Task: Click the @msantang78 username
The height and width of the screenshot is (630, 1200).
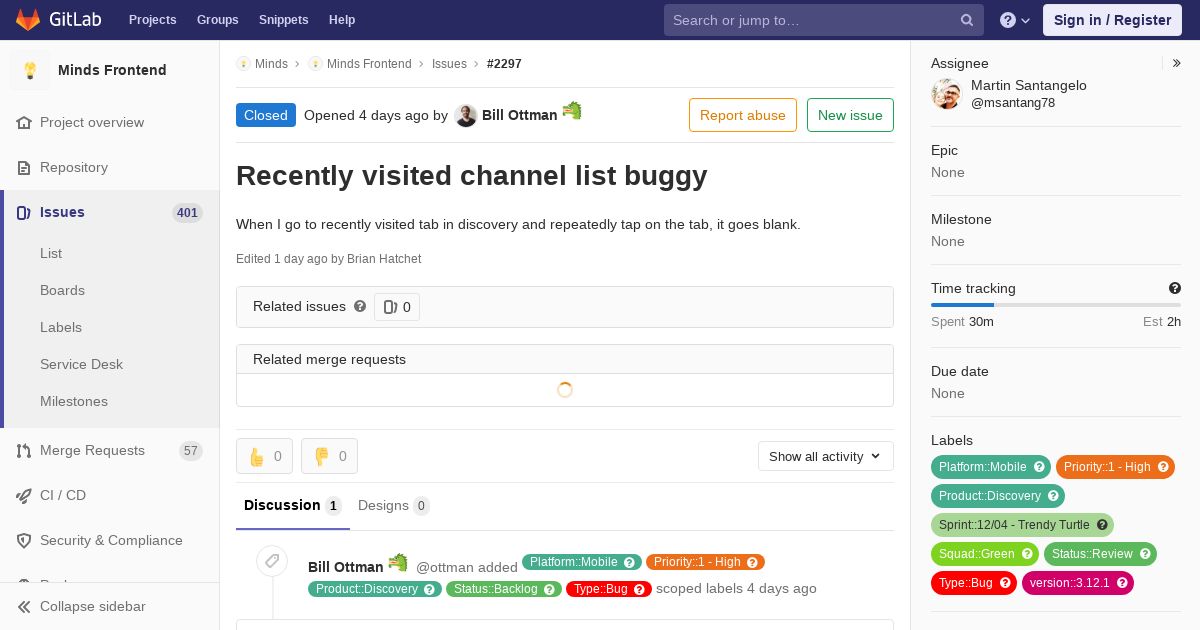Action: tap(1013, 103)
